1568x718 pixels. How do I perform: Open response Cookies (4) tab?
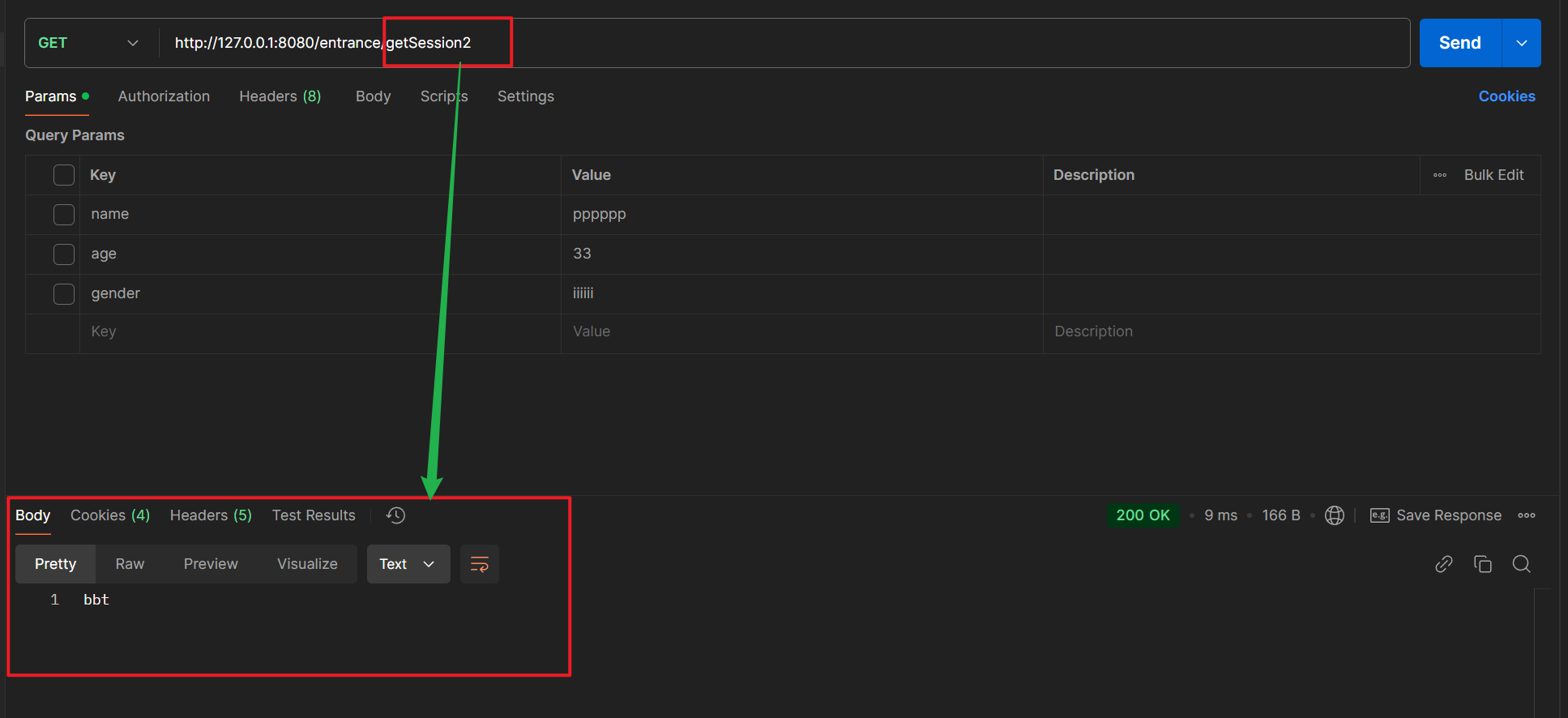coord(110,515)
